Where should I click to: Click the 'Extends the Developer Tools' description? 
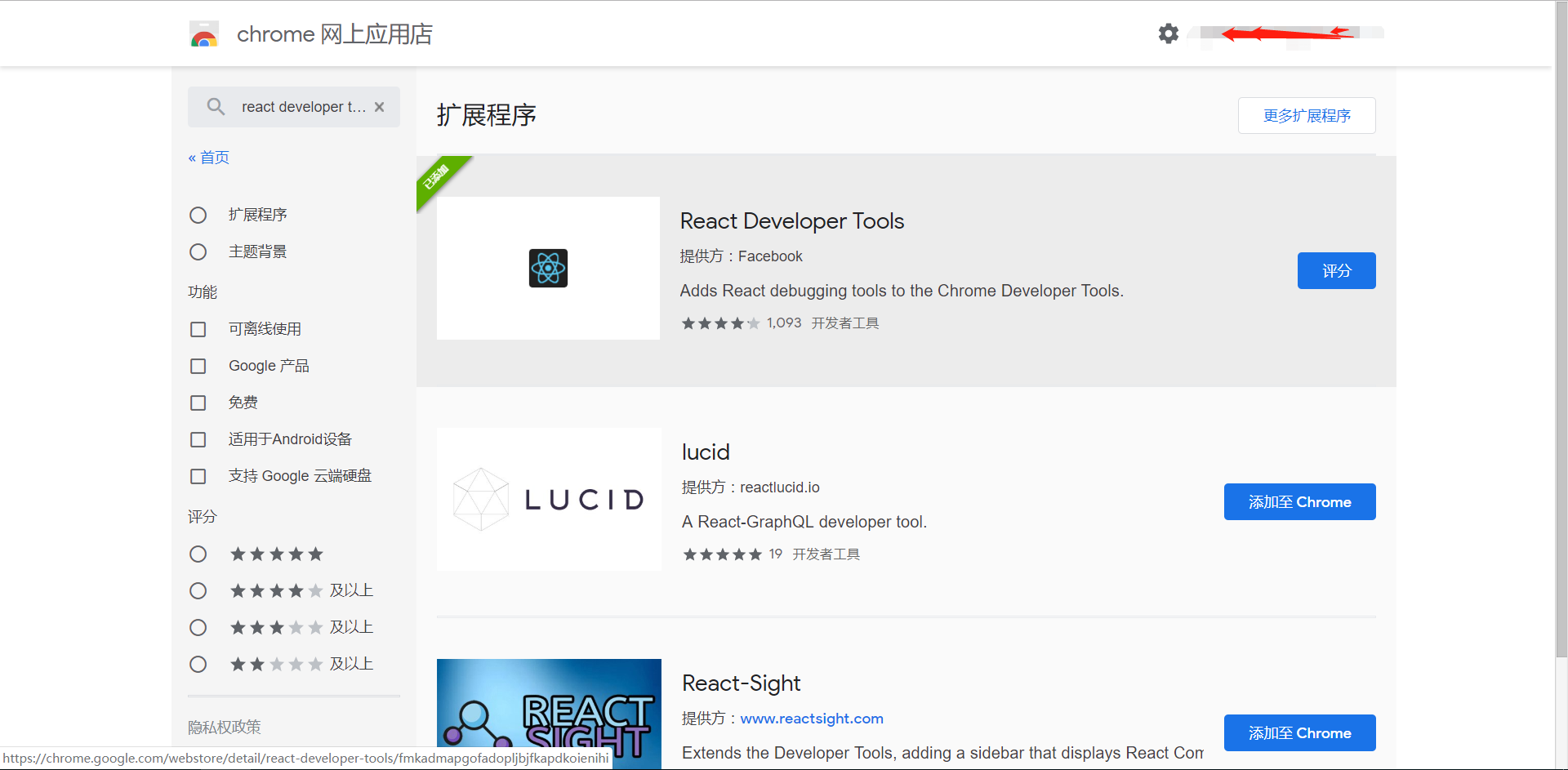coord(942,753)
